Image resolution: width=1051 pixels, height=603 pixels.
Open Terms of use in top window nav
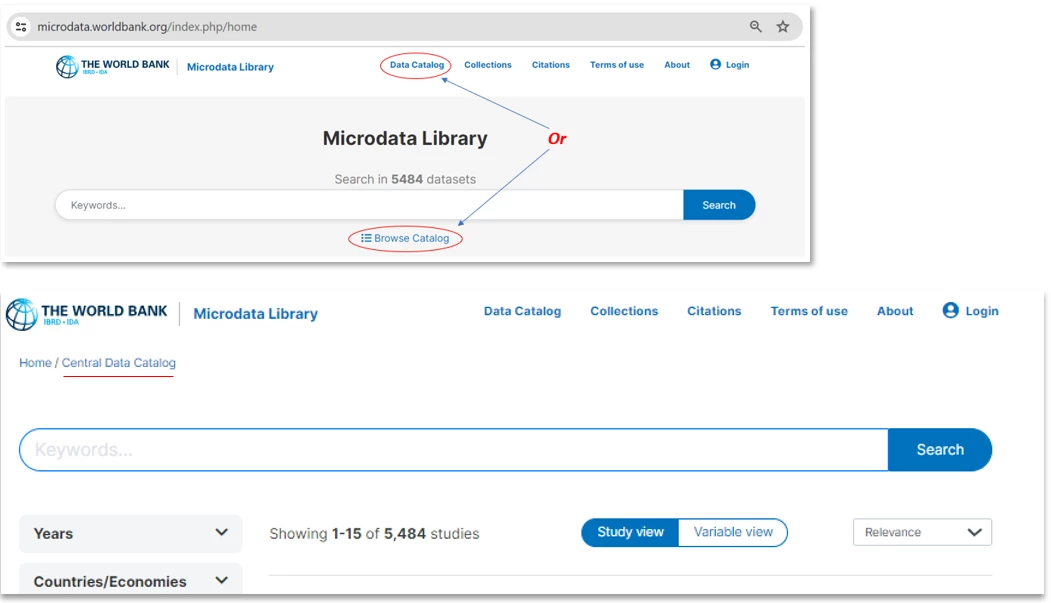click(617, 65)
